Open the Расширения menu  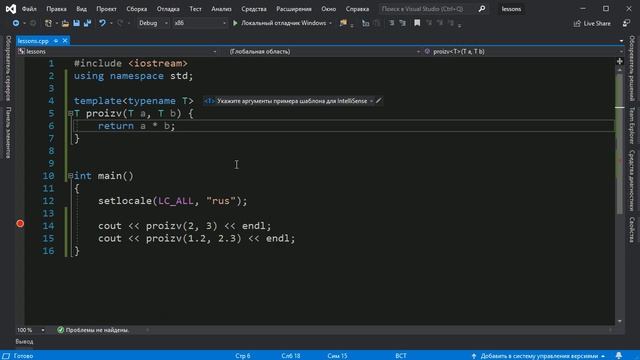(293, 9)
